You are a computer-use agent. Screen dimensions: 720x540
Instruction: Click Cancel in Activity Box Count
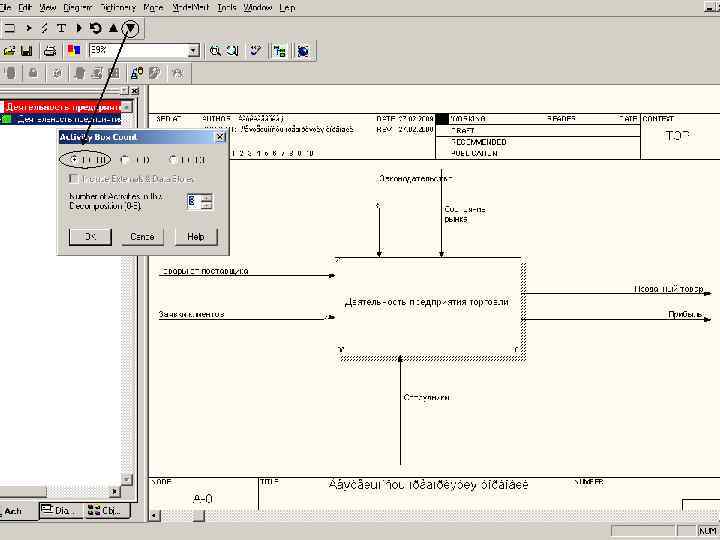(142, 236)
